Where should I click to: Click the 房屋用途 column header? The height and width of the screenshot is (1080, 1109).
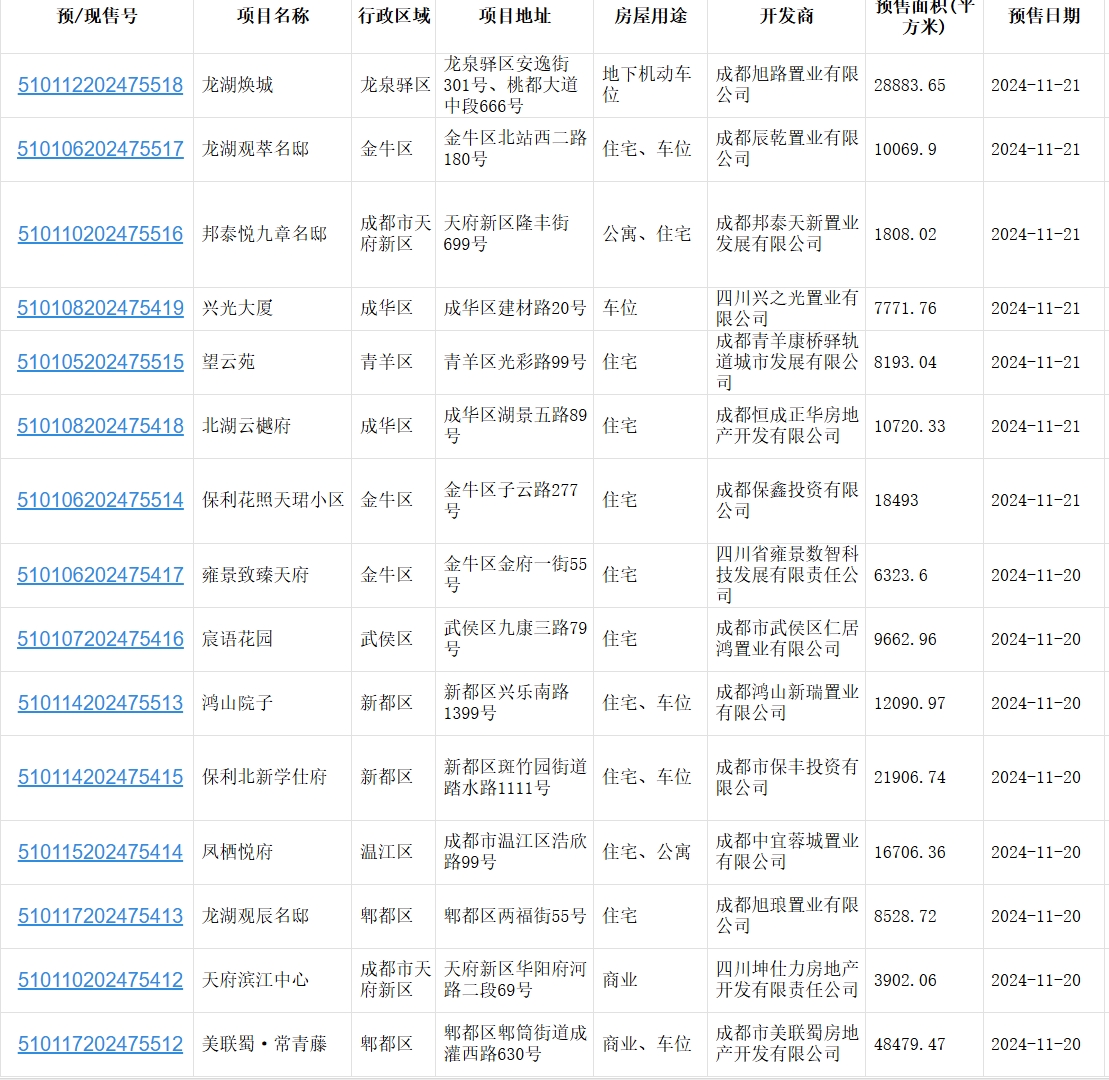651,16
